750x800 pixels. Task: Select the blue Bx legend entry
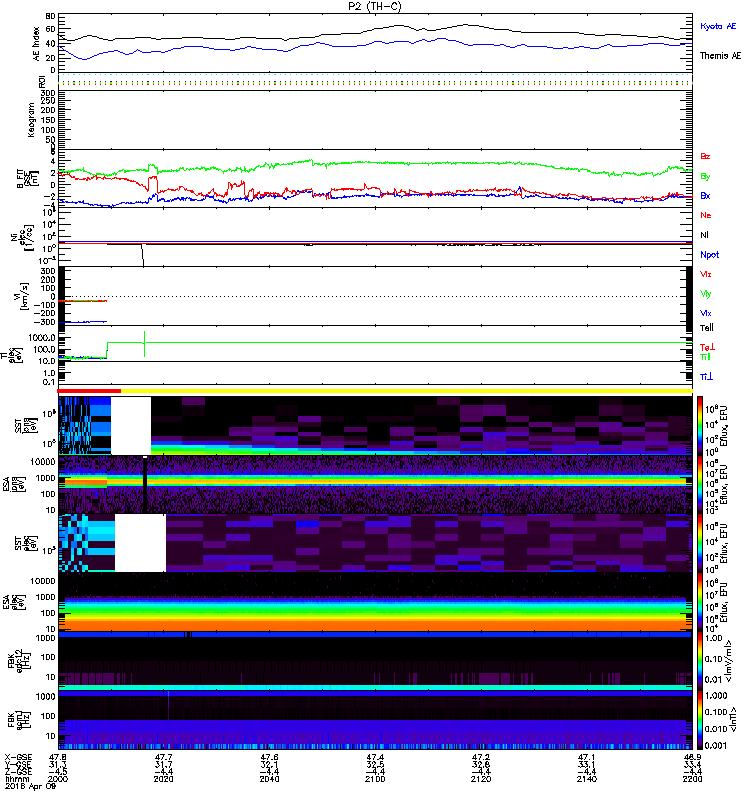[x=705, y=196]
